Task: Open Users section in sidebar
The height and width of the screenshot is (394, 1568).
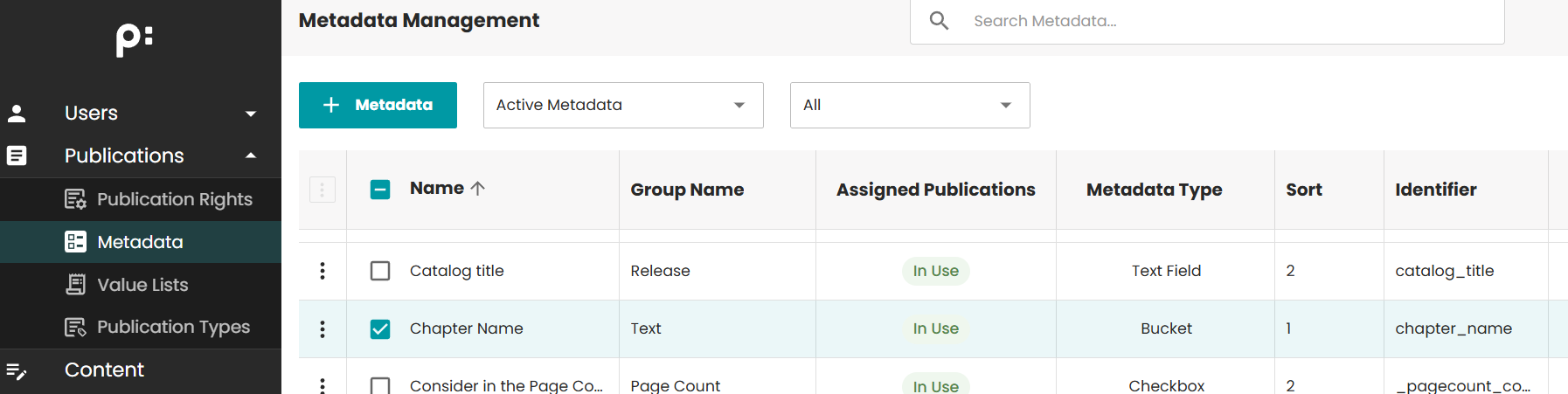Action: click(141, 114)
